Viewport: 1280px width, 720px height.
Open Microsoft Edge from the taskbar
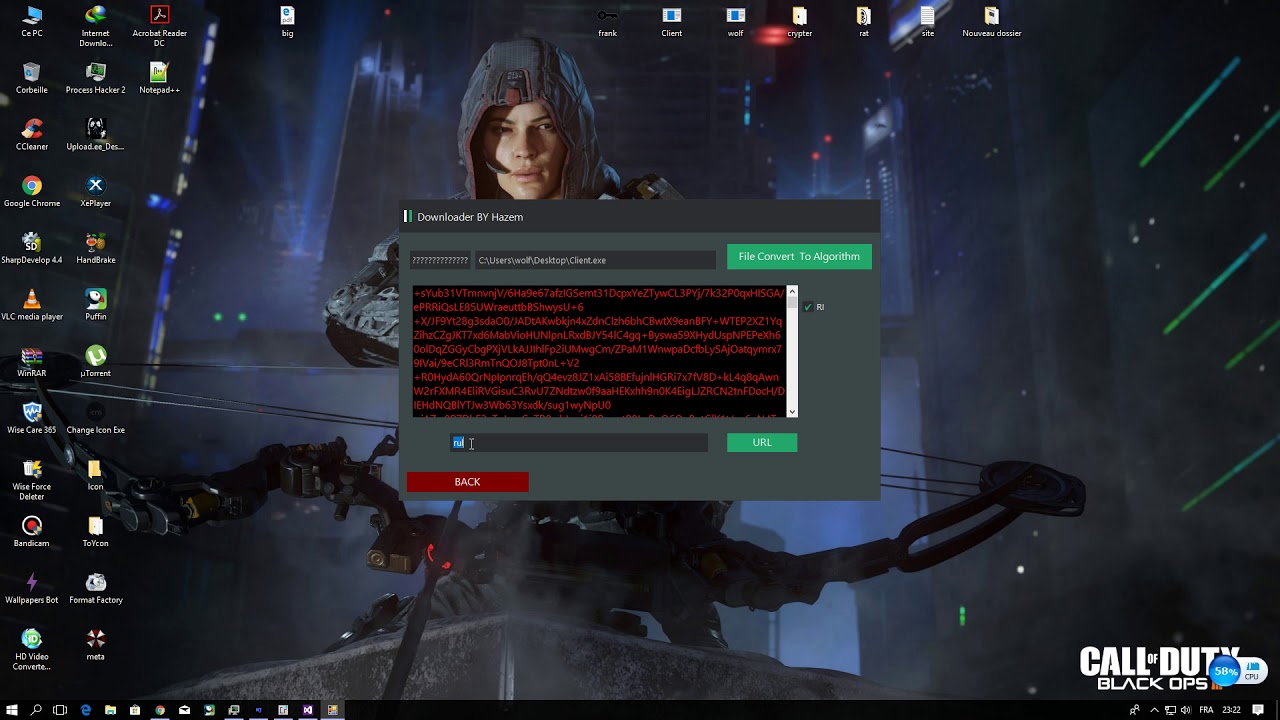85,710
